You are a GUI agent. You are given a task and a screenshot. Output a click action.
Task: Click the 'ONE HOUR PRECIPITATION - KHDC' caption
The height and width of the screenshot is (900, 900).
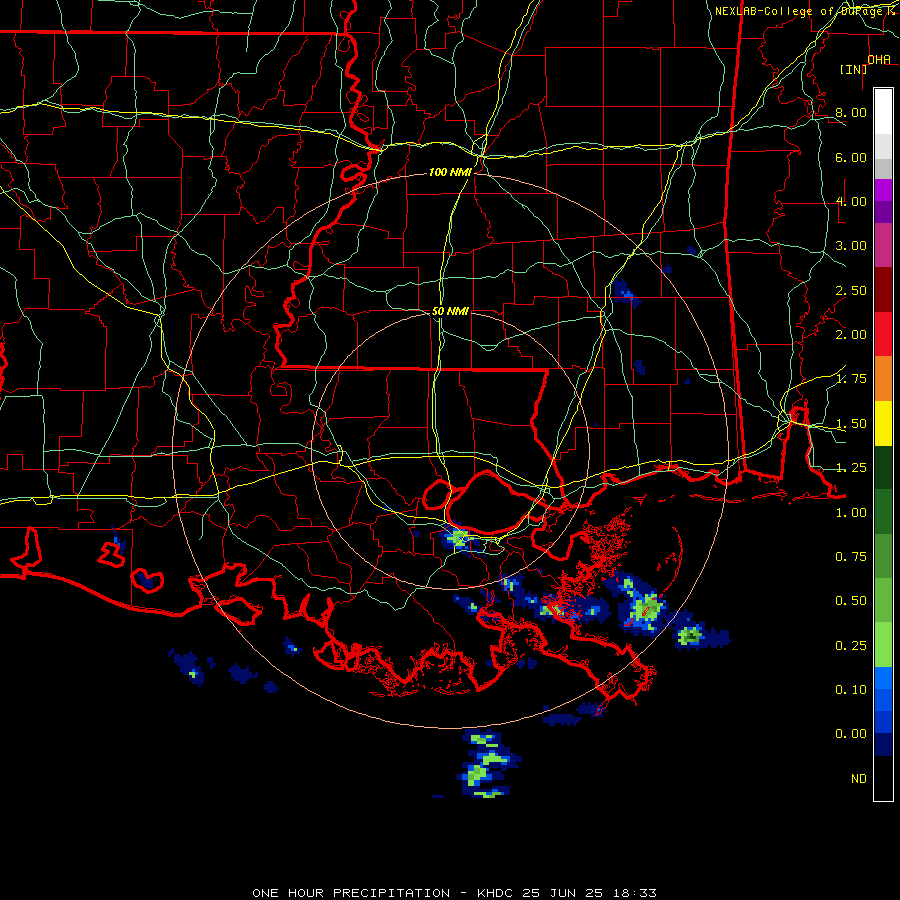[383, 893]
